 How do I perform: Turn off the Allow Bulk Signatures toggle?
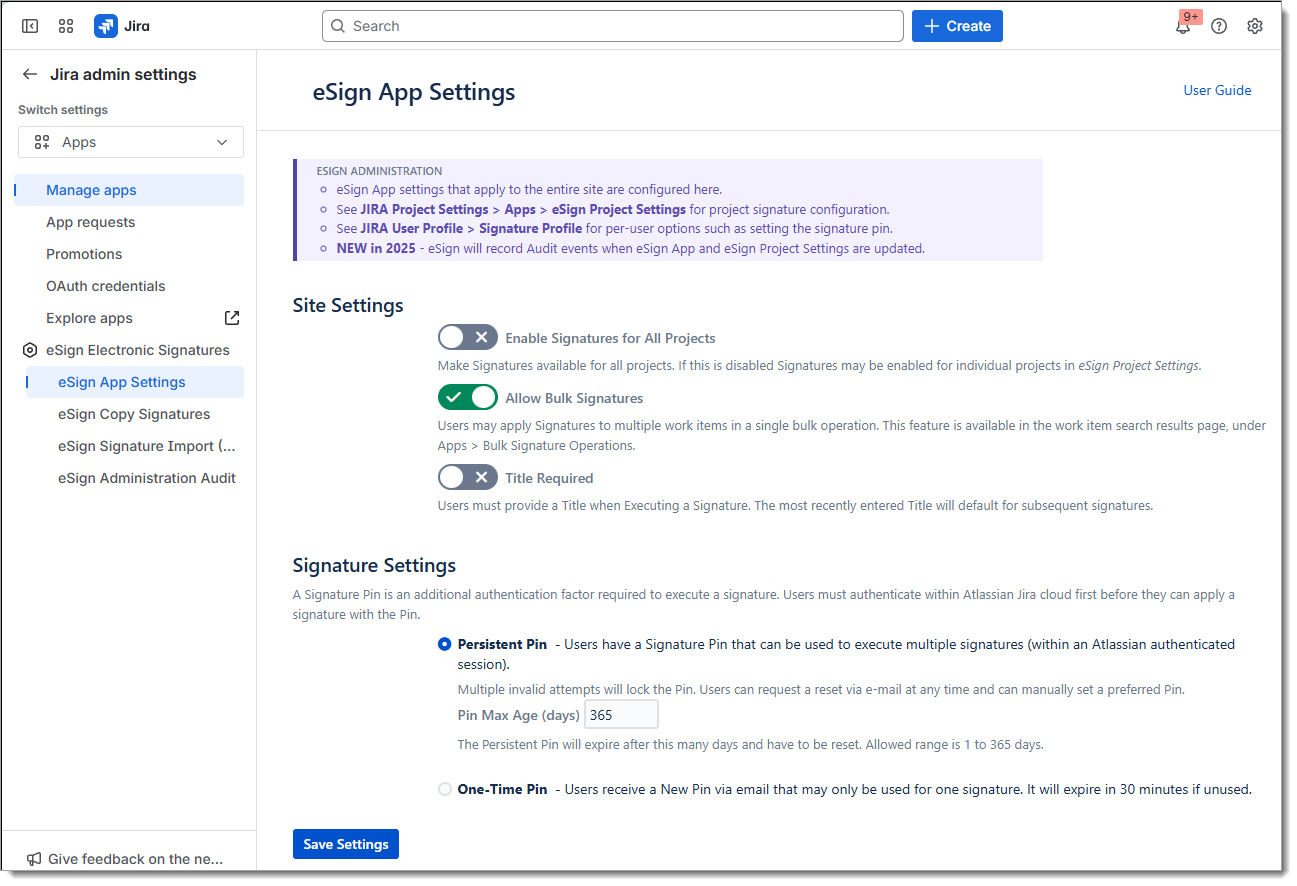pyautogui.click(x=467, y=398)
